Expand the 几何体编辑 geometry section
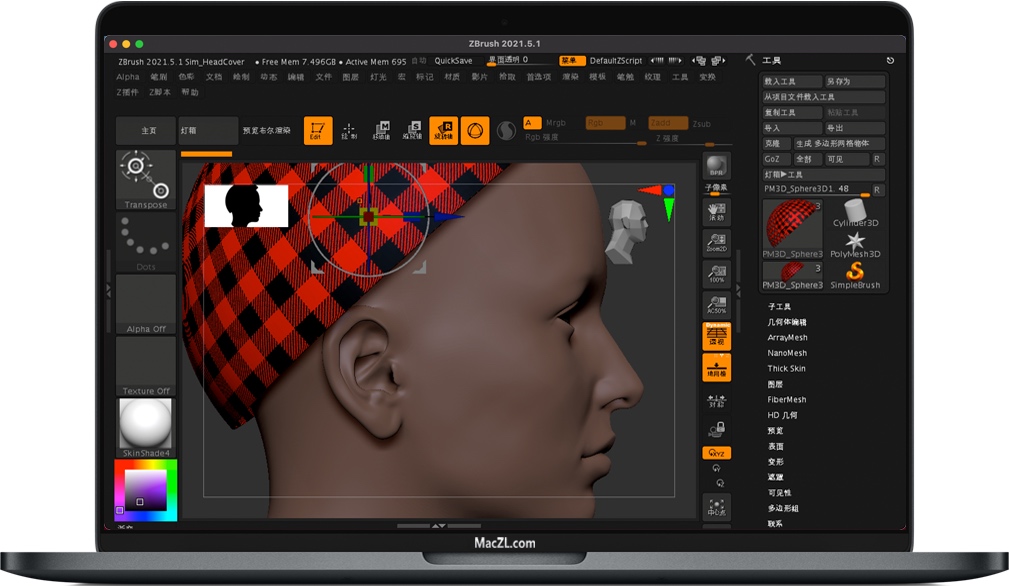The width and height of the screenshot is (1009, 586). tap(790, 324)
